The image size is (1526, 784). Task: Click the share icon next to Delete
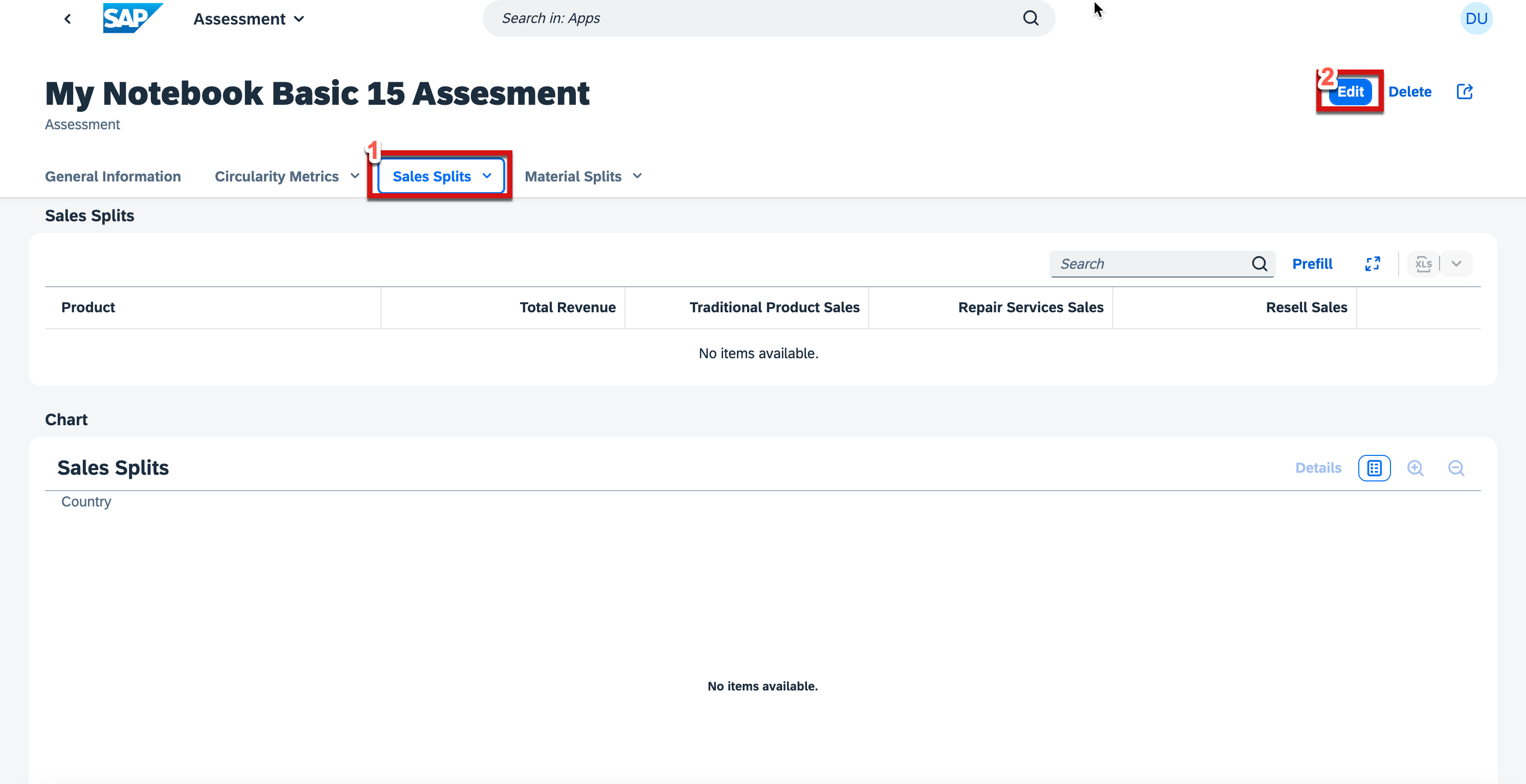(1465, 92)
